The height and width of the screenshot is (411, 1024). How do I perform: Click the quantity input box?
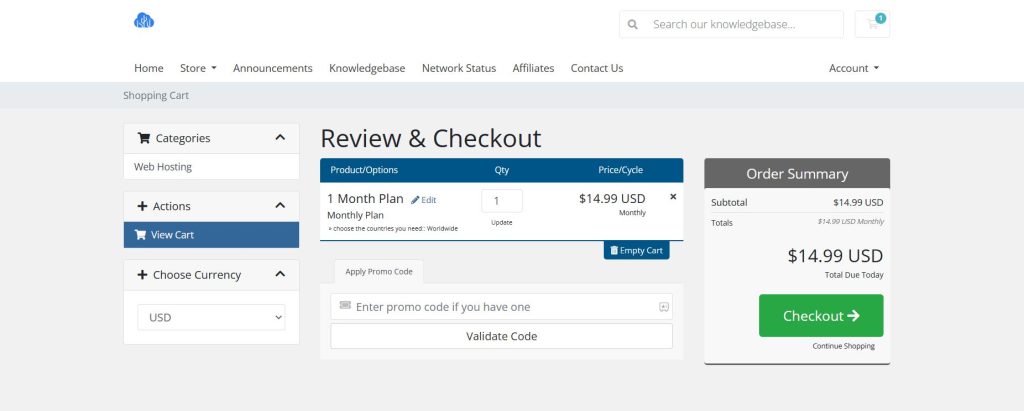(502, 200)
